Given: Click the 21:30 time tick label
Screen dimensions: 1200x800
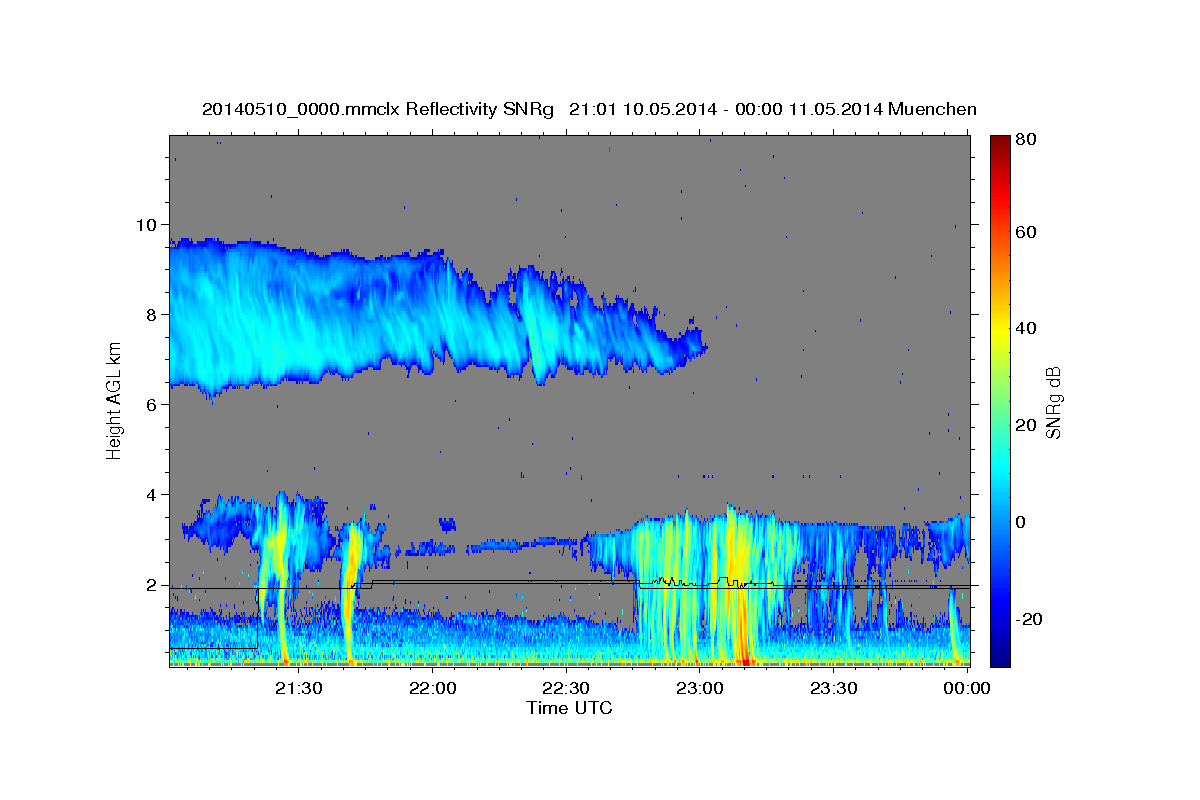Looking at the screenshot, I should 299,688.
